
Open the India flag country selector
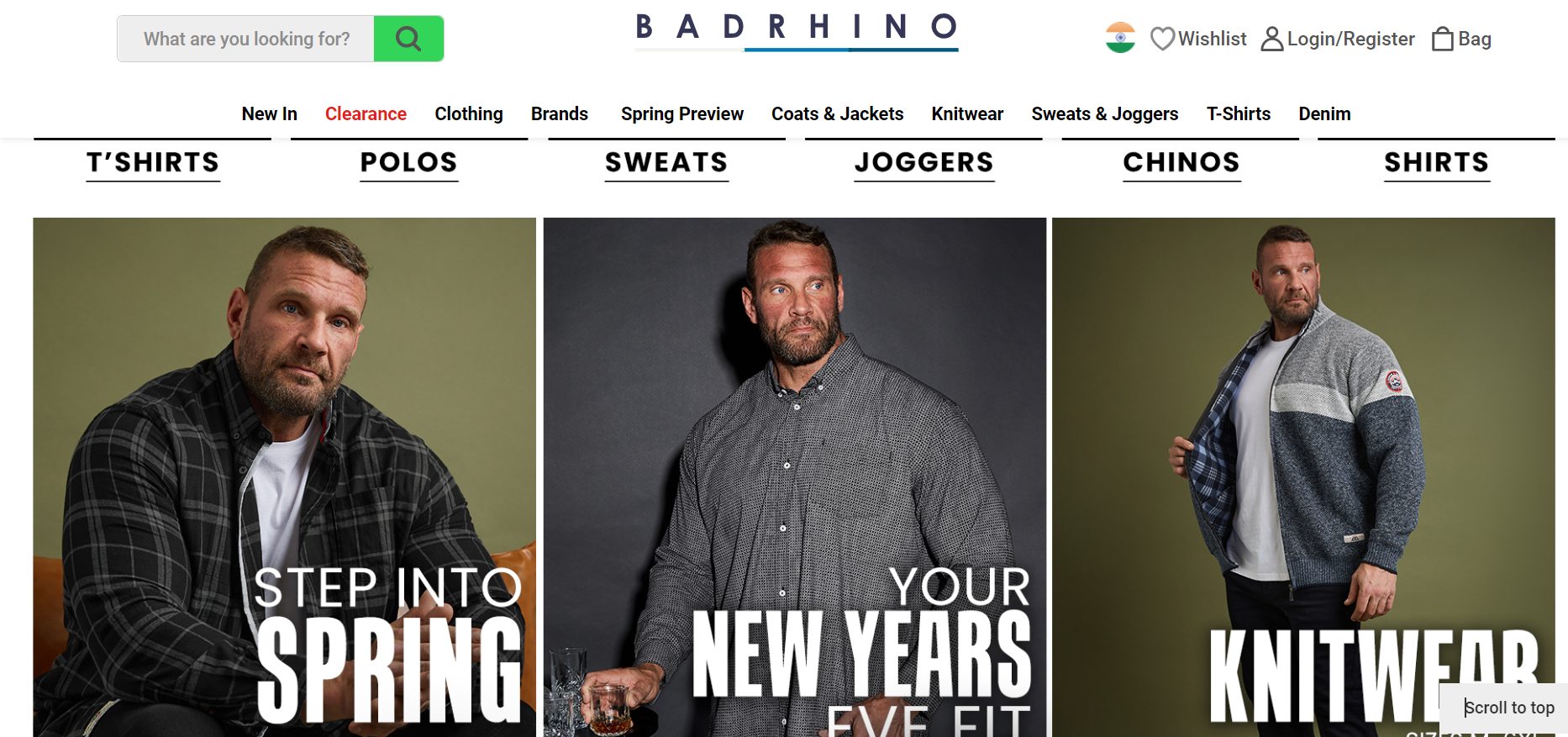1120,38
